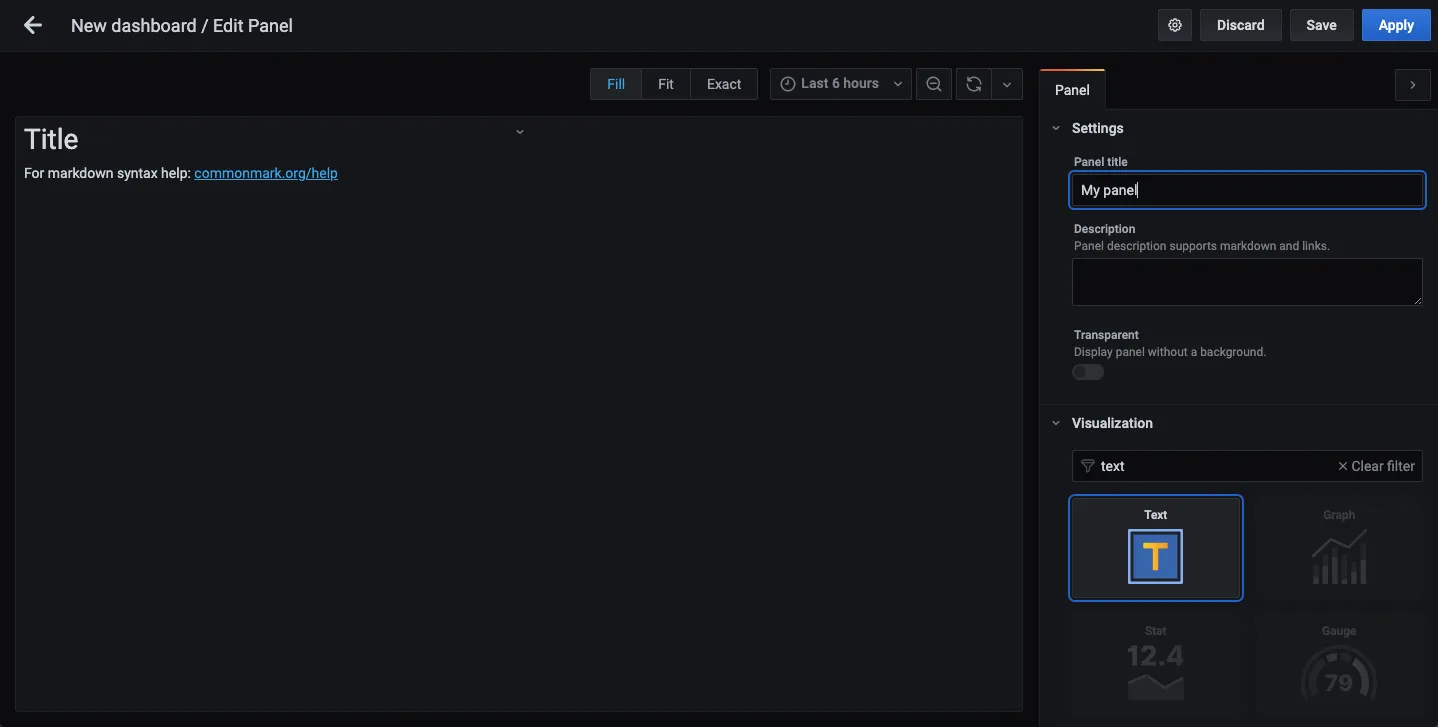The height and width of the screenshot is (727, 1438).
Task: Select the Fill display mode
Action: 616,84
